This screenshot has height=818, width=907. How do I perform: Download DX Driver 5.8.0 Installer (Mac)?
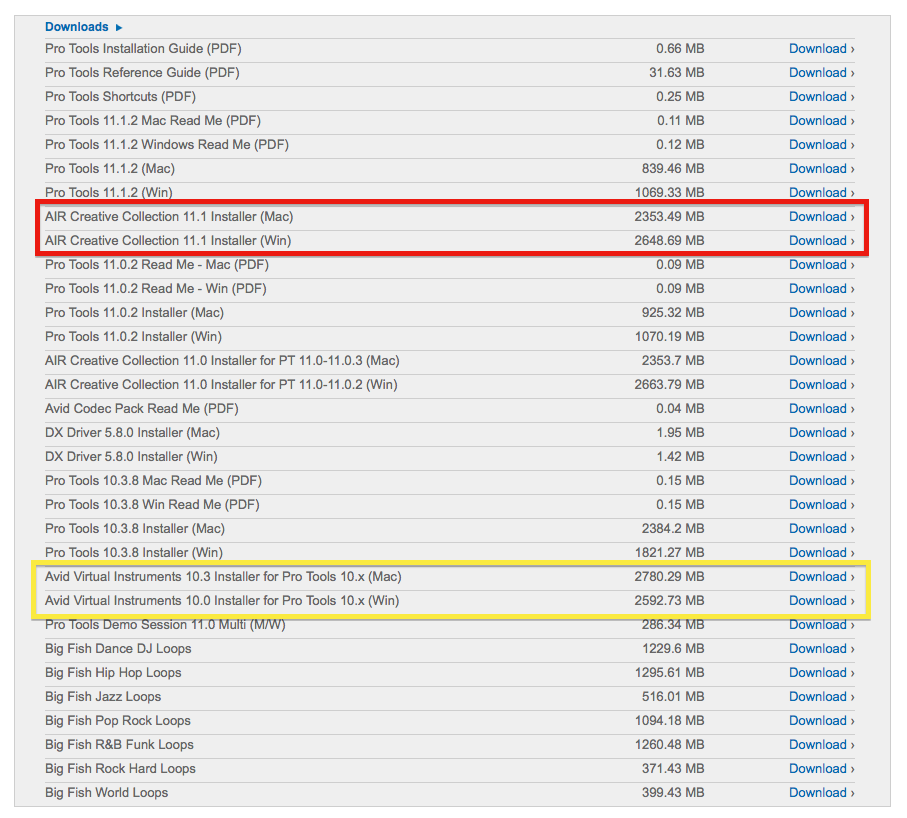click(821, 433)
